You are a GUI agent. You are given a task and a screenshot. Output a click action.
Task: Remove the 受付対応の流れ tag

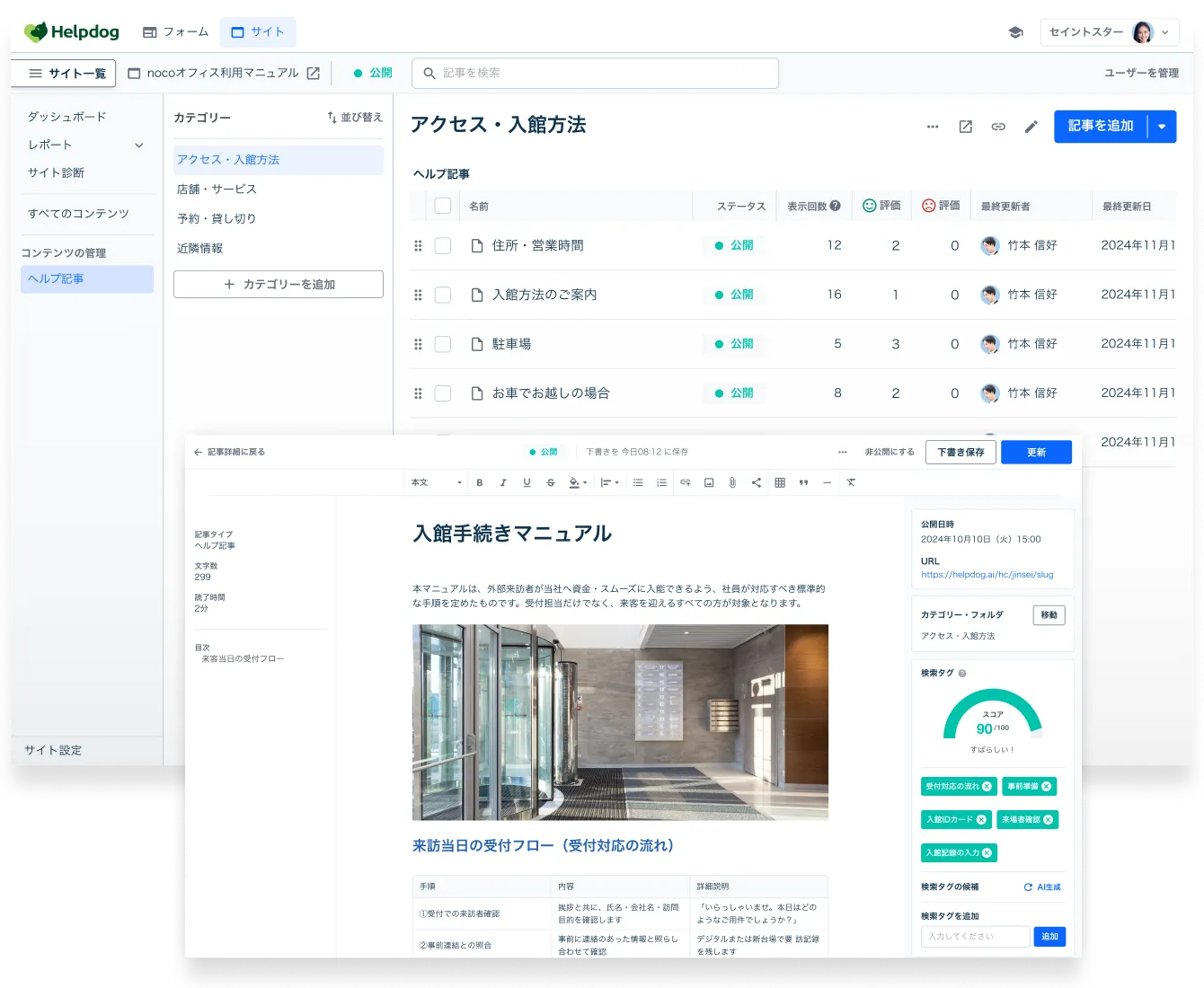[987, 787]
